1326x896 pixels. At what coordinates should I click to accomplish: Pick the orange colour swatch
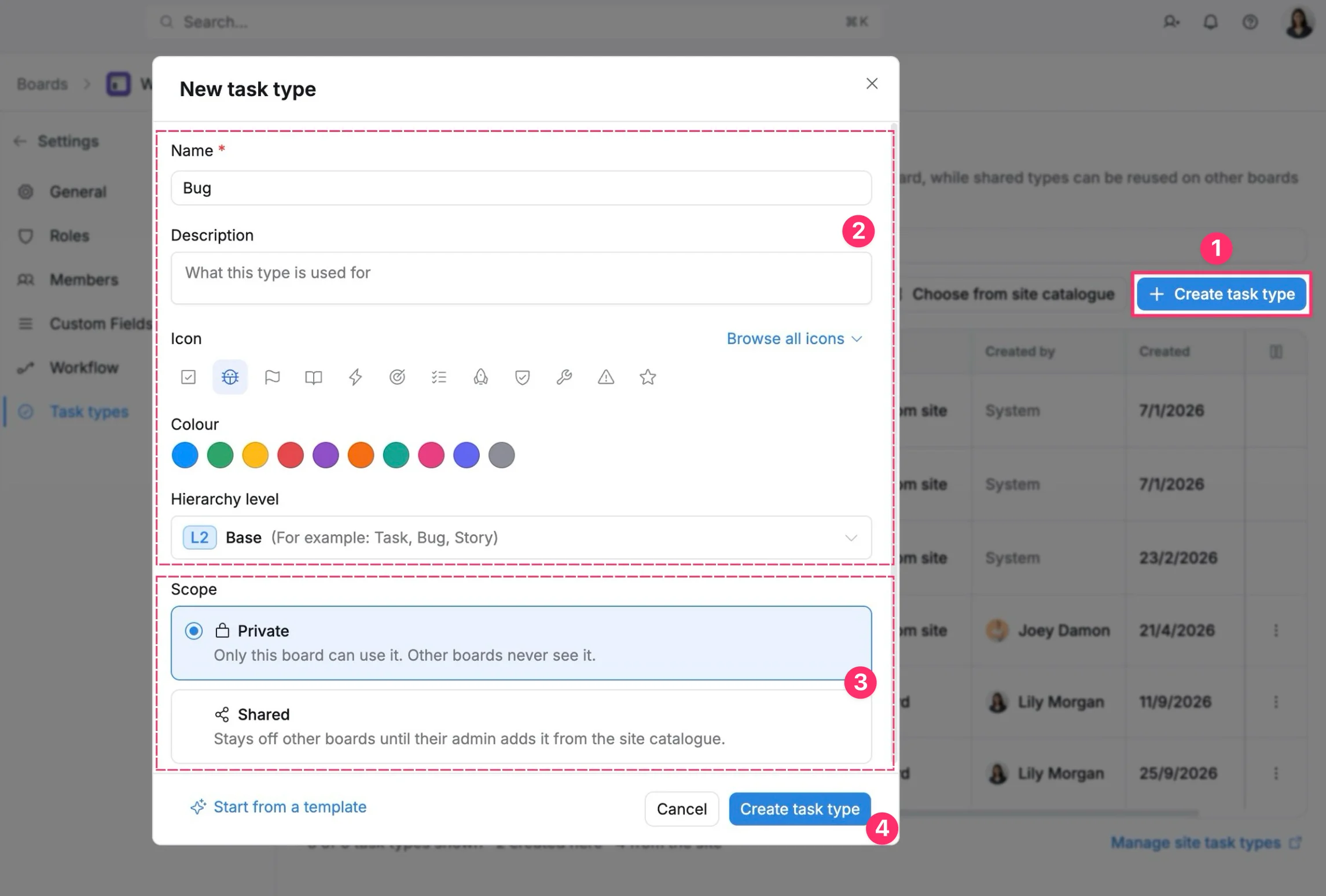tap(361, 455)
